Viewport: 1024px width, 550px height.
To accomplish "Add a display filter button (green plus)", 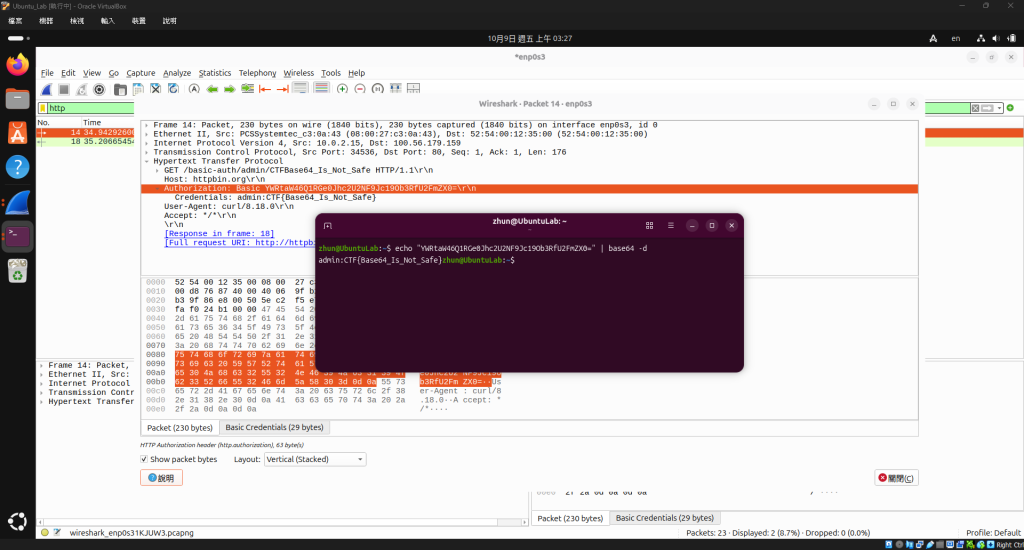I will pos(1010,108).
